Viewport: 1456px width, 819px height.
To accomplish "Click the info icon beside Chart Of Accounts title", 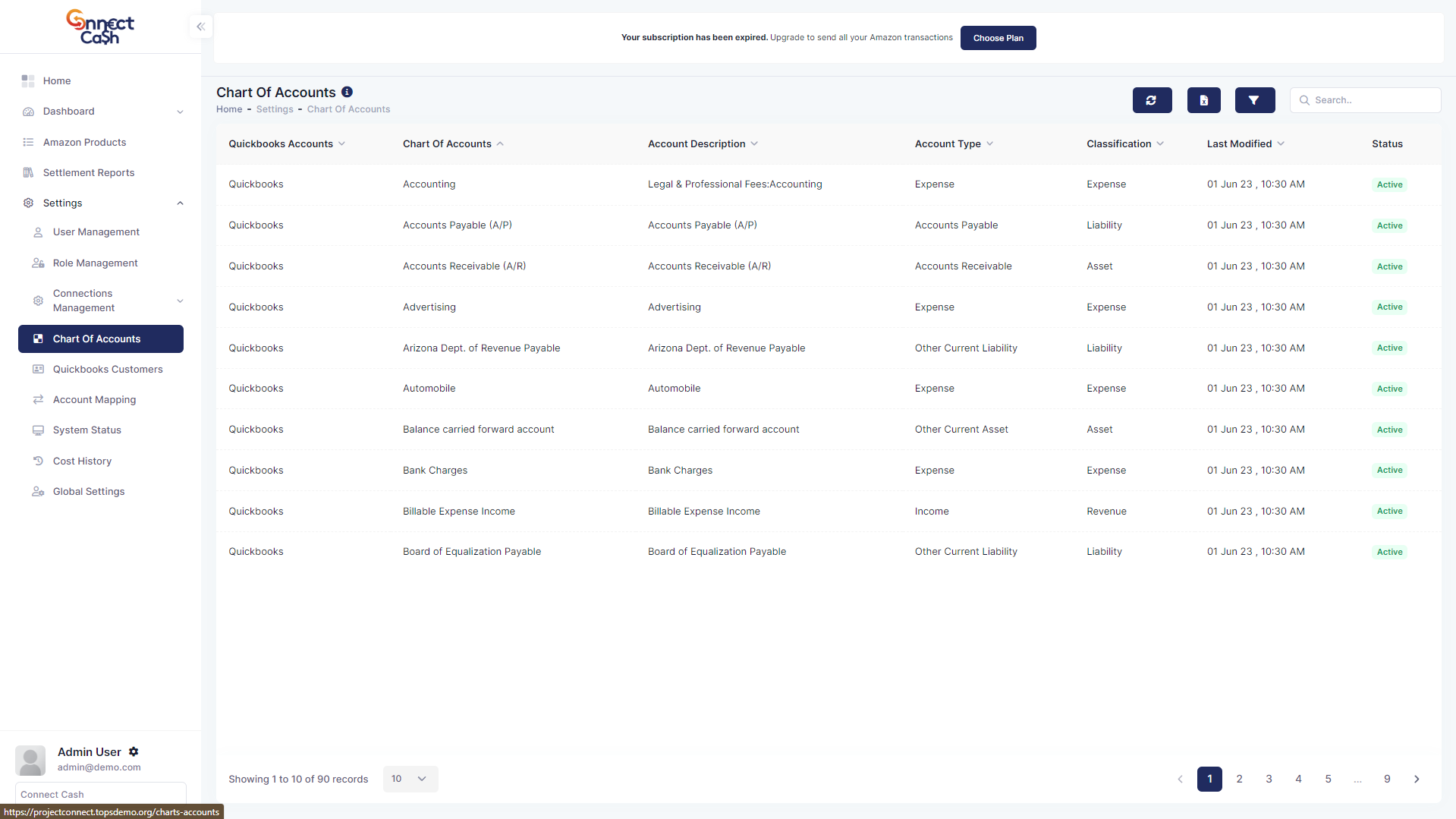I will (347, 92).
